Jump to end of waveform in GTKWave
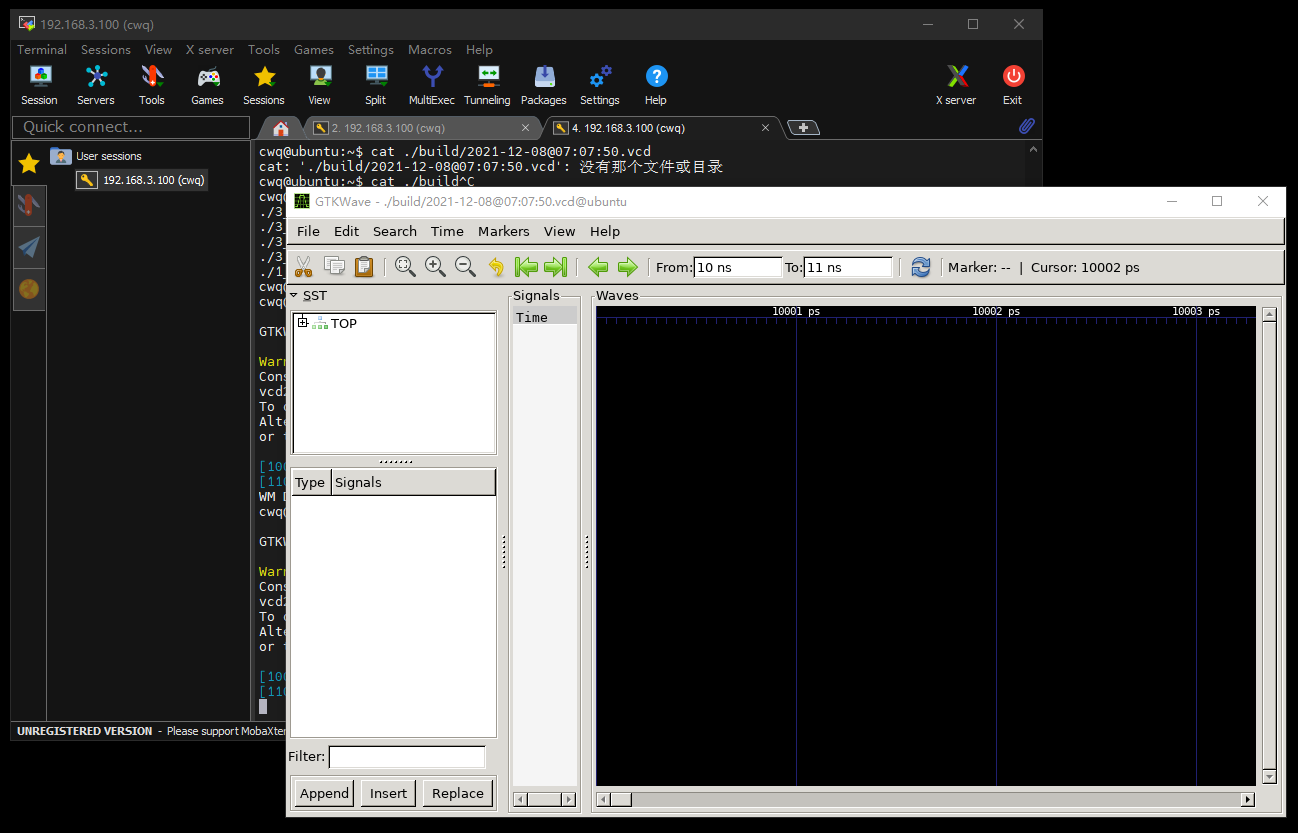Image resolution: width=1298 pixels, height=833 pixels. (556, 266)
